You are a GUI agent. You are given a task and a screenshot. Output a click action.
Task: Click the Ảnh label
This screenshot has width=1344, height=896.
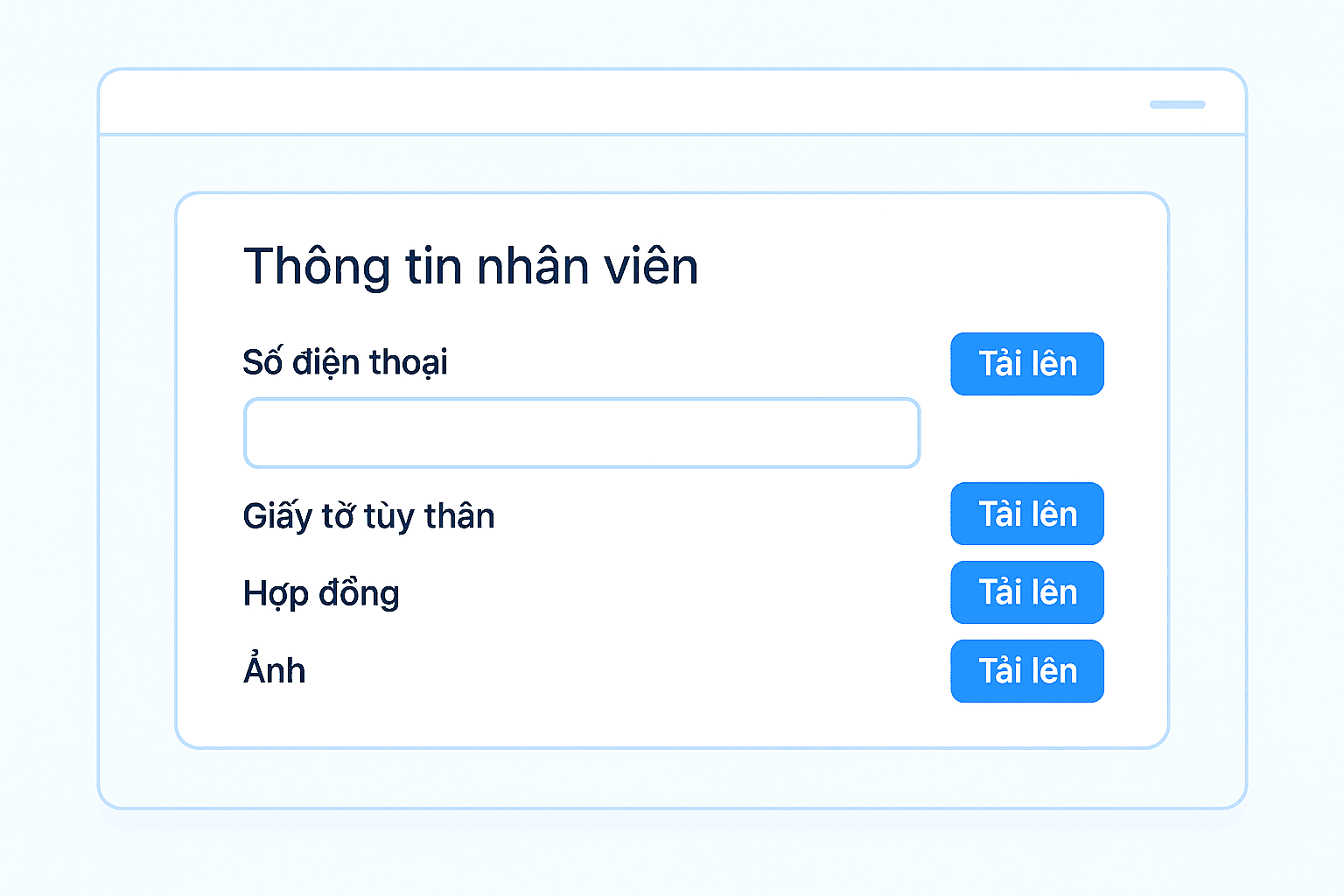click(x=275, y=671)
